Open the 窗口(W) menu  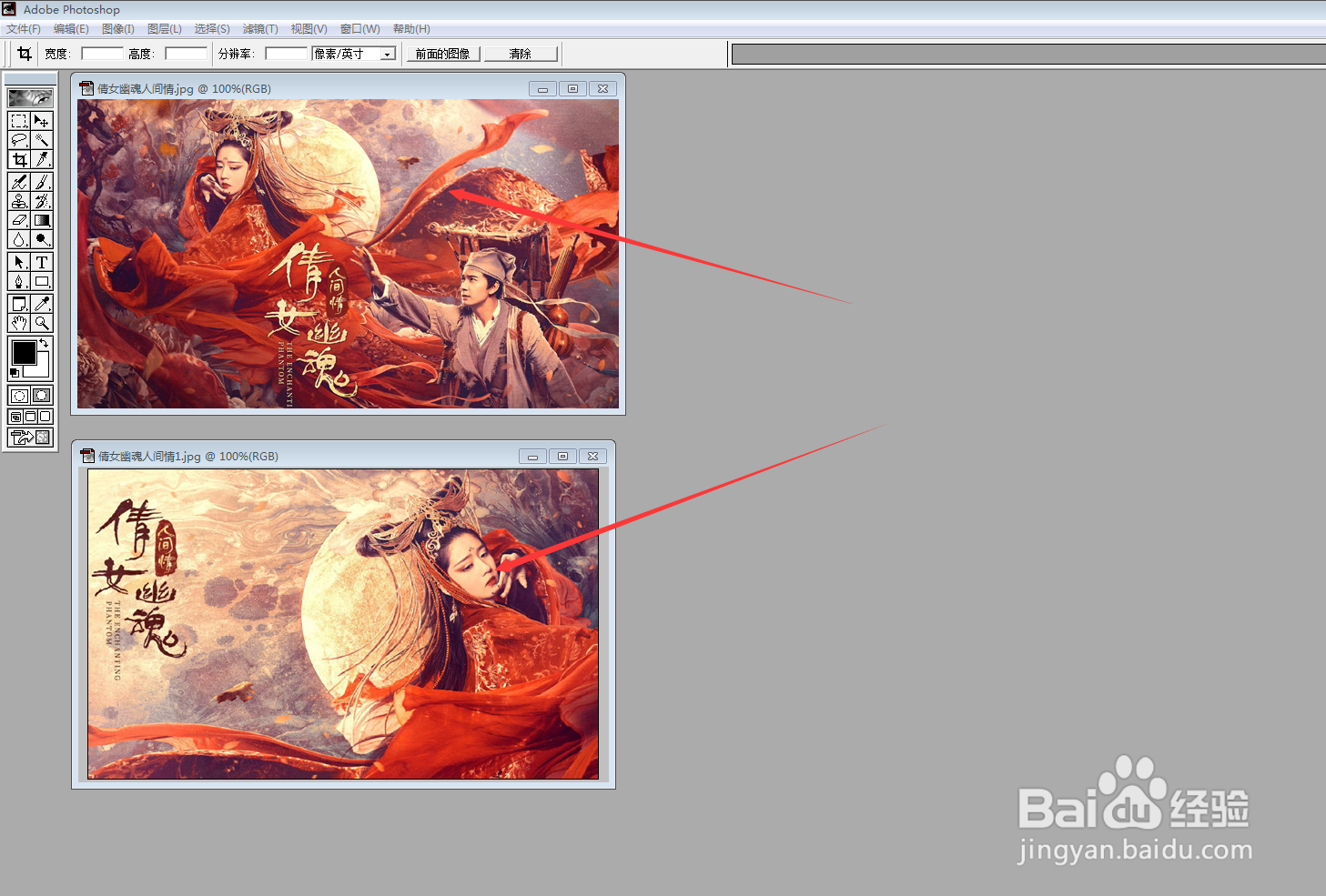pyautogui.click(x=360, y=29)
